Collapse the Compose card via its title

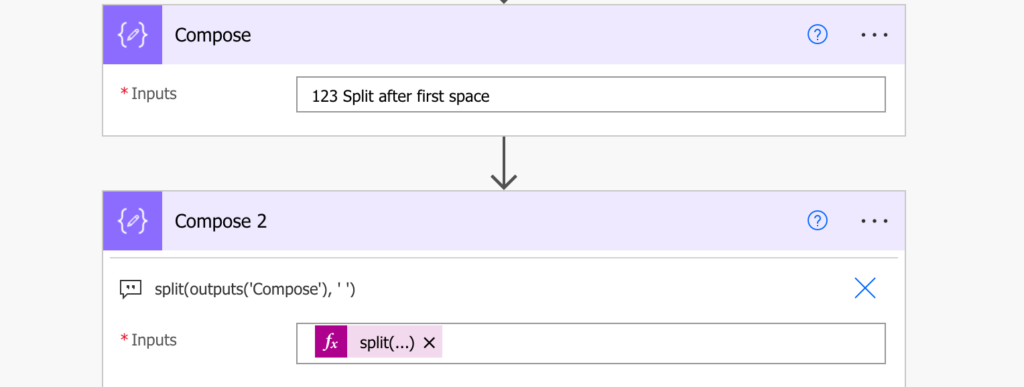click(x=213, y=35)
